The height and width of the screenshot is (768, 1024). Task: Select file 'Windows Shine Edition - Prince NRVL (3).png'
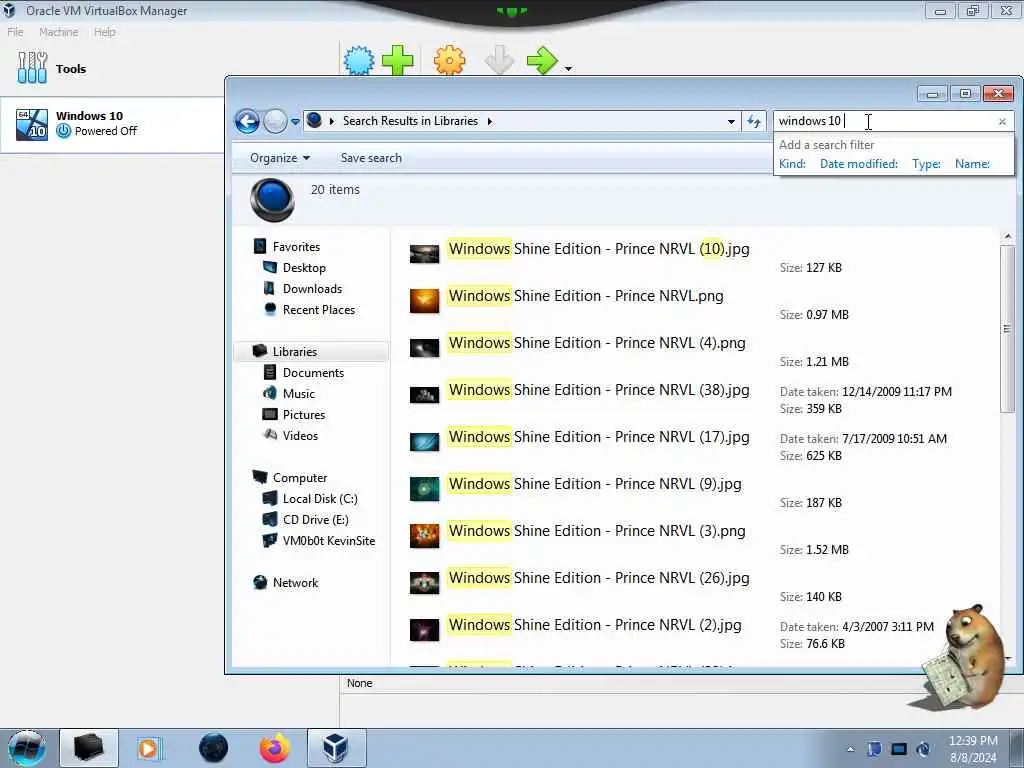(597, 531)
